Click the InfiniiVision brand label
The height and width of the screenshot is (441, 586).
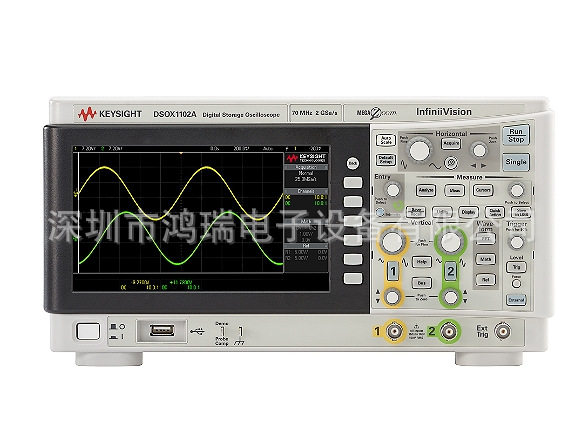(444, 112)
